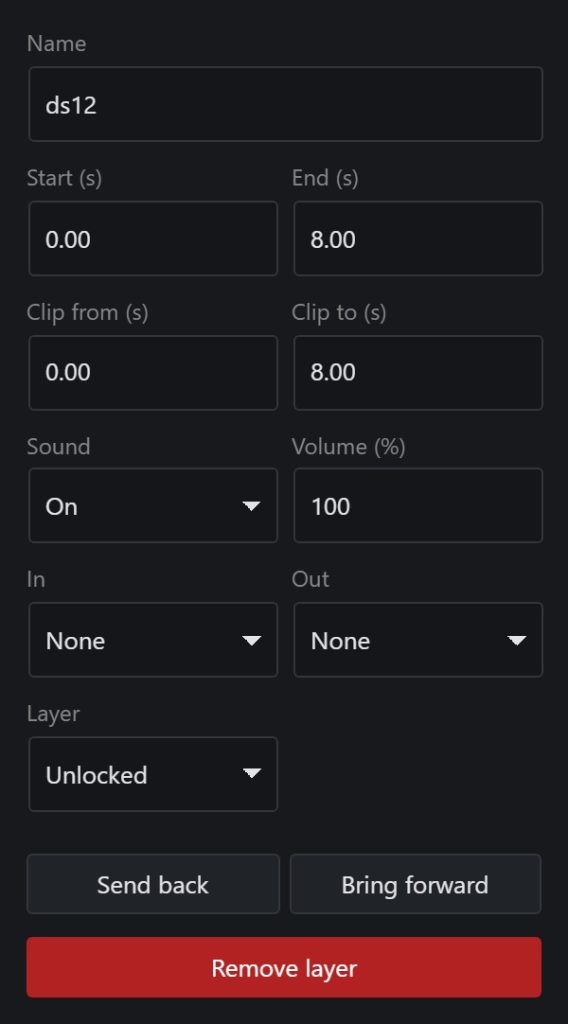Focus the Start (s) input field
The height and width of the screenshot is (1024, 568).
pyautogui.click(x=153, y=238)
